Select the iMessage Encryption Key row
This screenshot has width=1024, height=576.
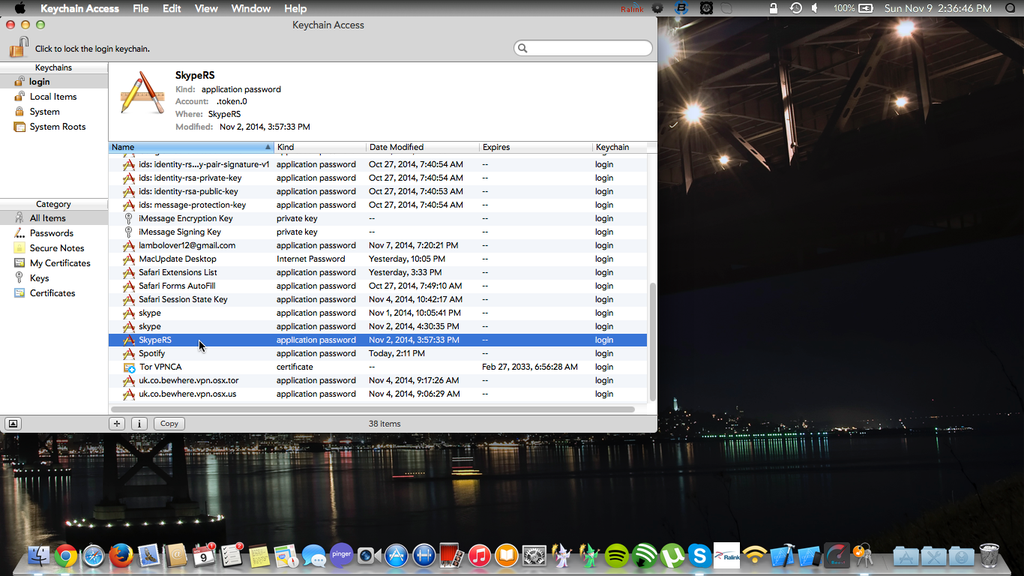tap(377, 218)
